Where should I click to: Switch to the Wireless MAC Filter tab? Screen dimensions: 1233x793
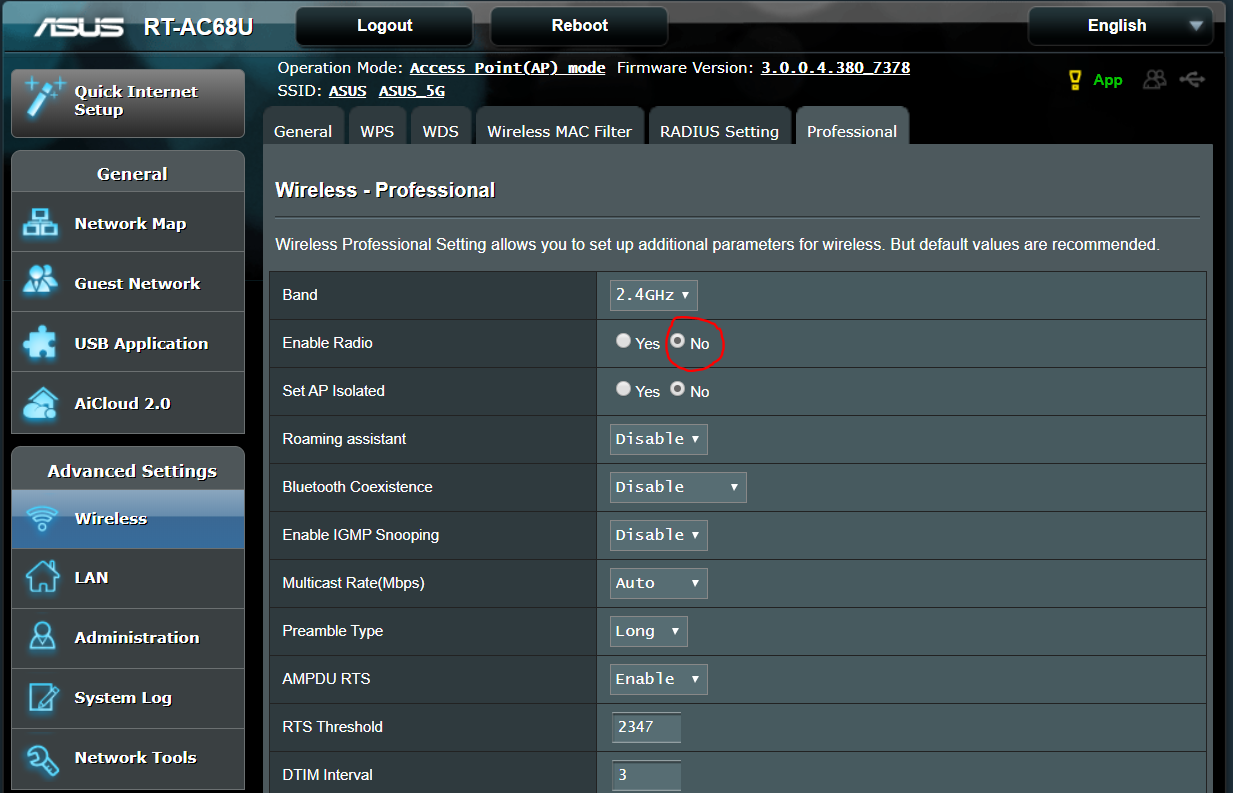point(559,131)
